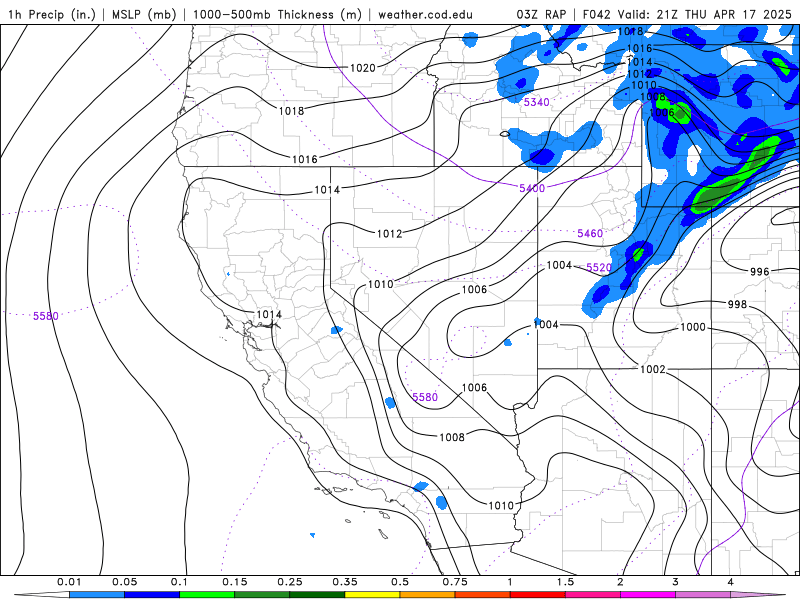The width and height of the screenshot is (800, 600).
Task: Click the legend value 2
Action: point(620,582)
